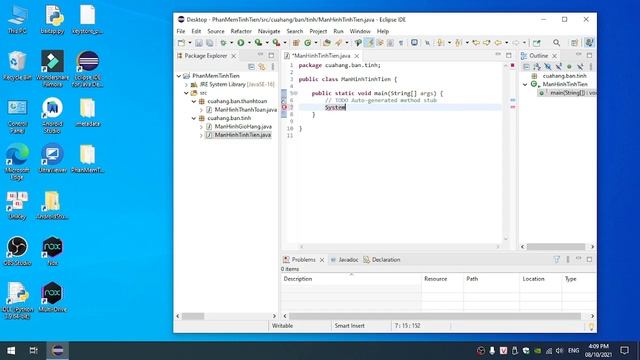Click the Open Task search icon

pyautogui.click(x=339, y=43)
